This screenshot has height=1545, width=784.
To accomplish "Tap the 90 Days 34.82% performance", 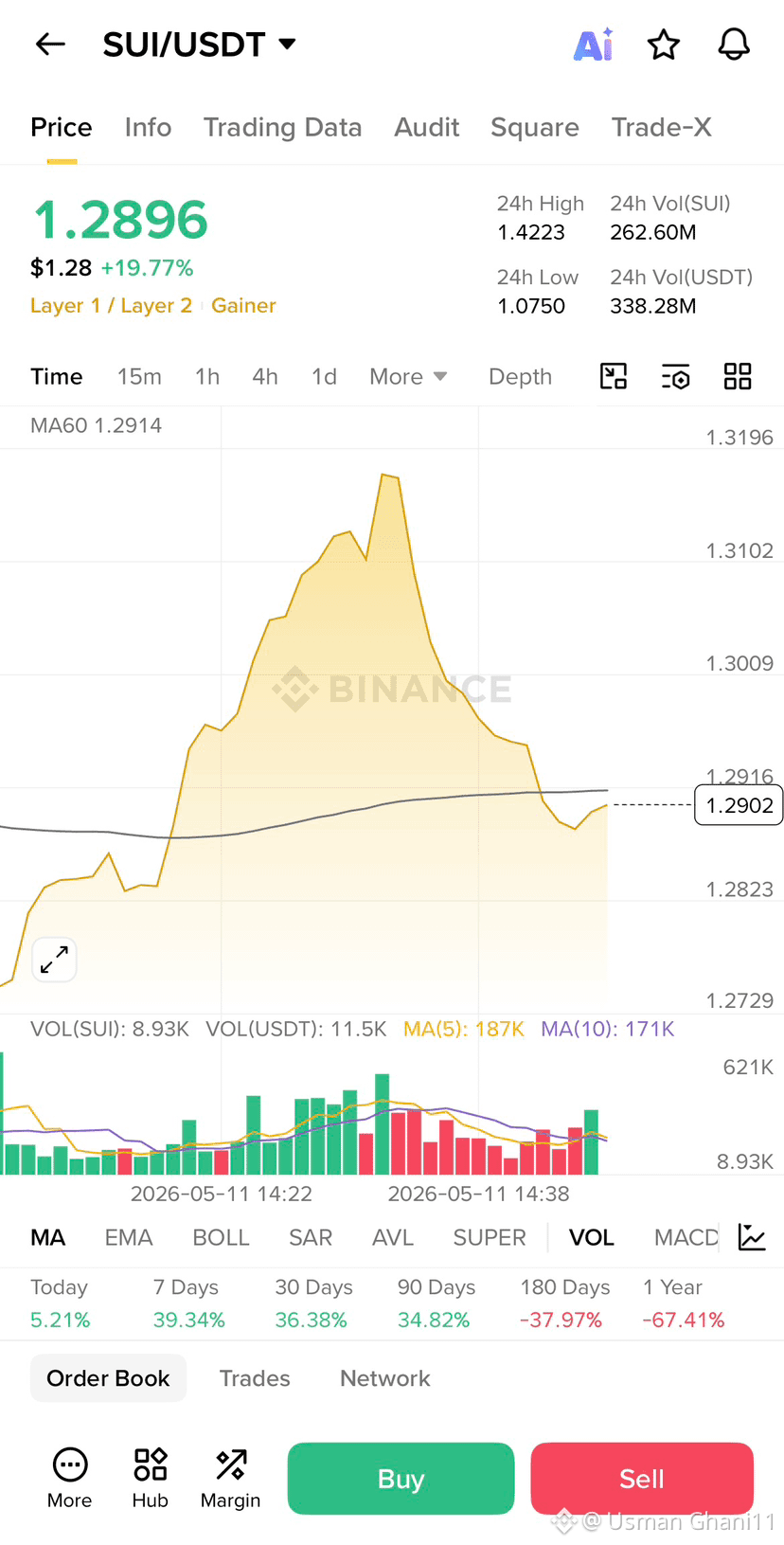I will coord(437,1303).
